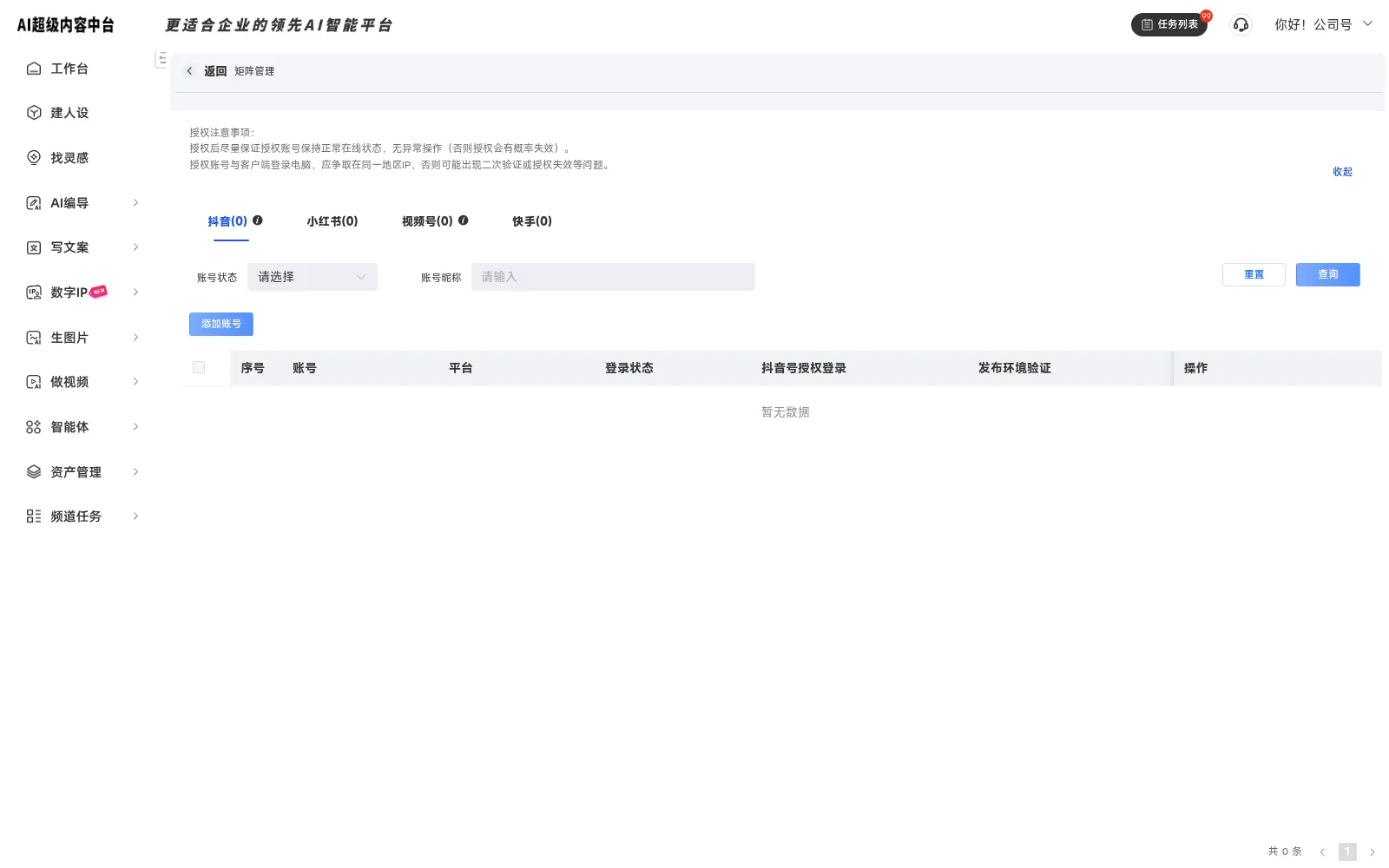Go to pagination page 1
1389x868 pixels.
tap(1347, 852)
